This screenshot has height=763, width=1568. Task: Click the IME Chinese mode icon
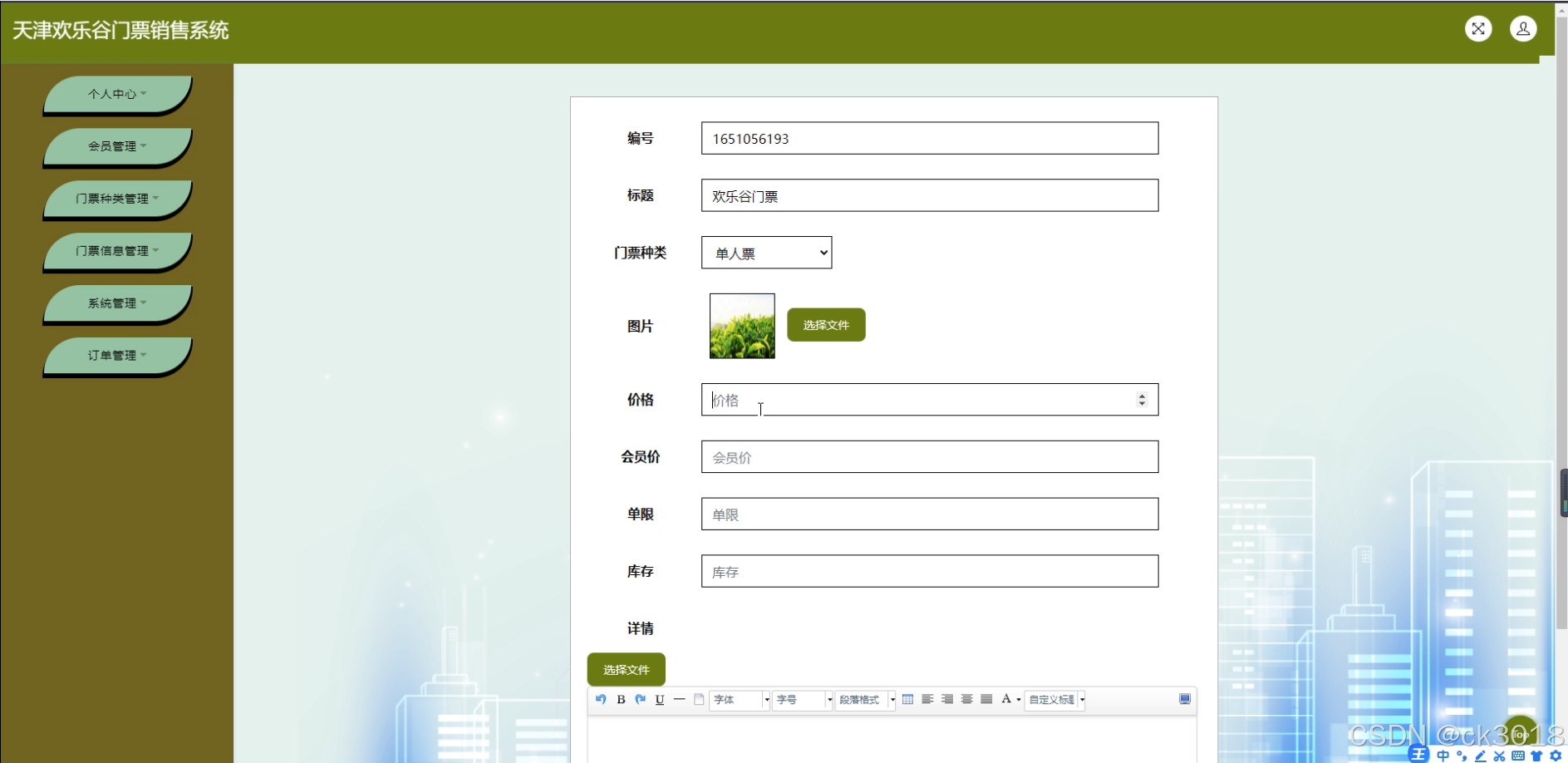click(x=1443, y=756)
